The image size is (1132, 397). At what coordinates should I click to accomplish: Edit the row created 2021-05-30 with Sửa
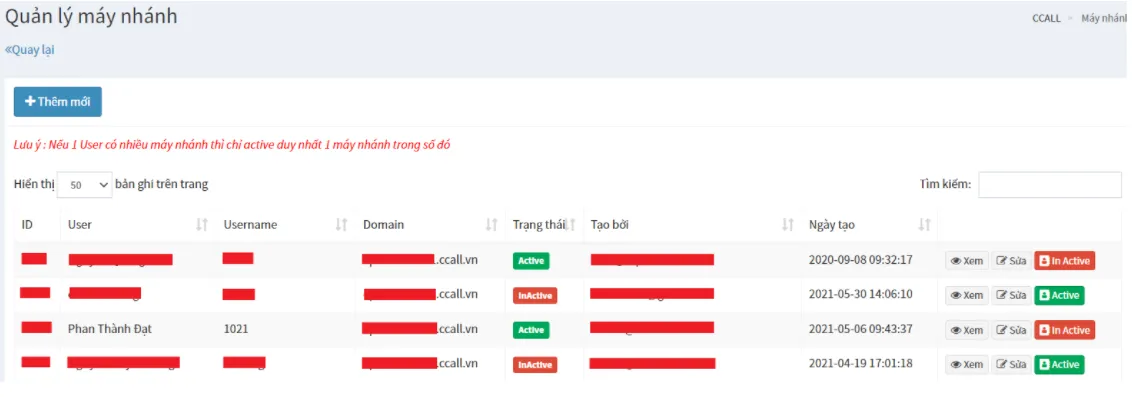coord(1011,295)
